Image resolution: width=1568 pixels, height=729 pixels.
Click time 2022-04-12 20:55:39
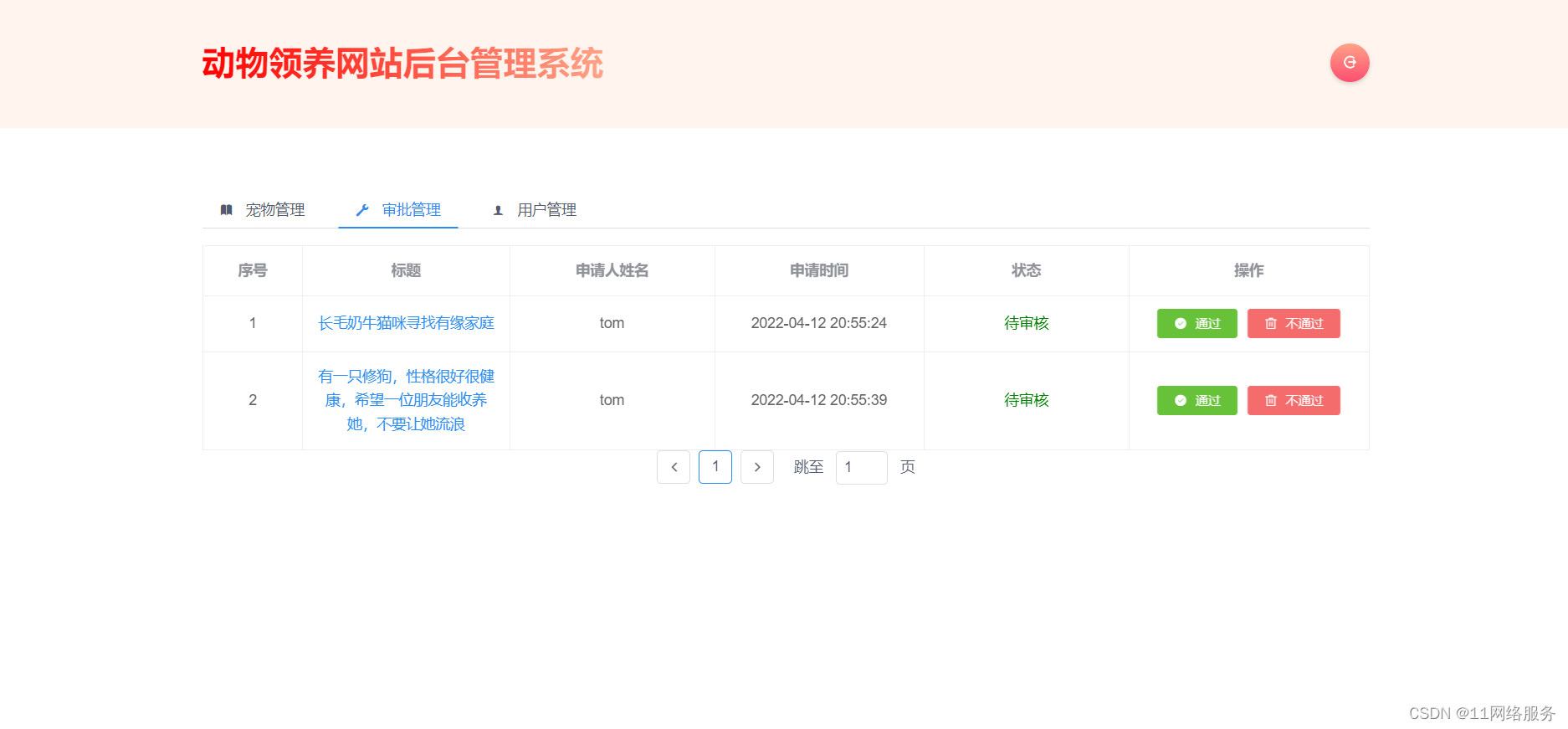point(819,400)
